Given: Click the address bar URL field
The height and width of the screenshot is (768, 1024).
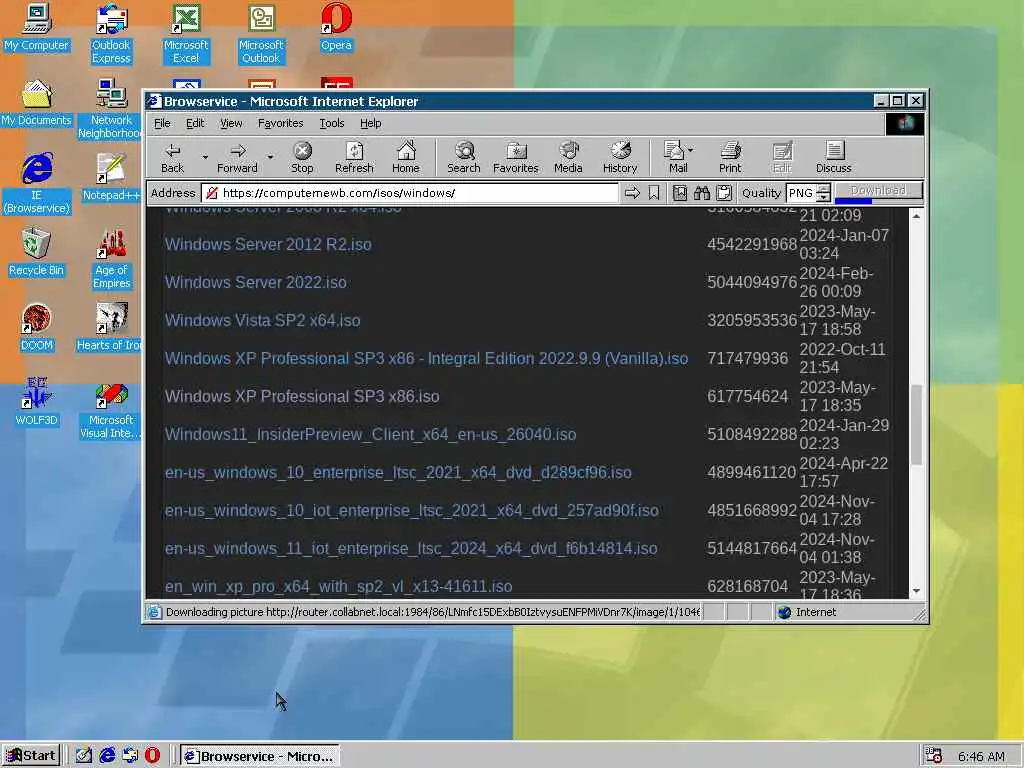Looking at the screenshot, I should click(410, 193).
